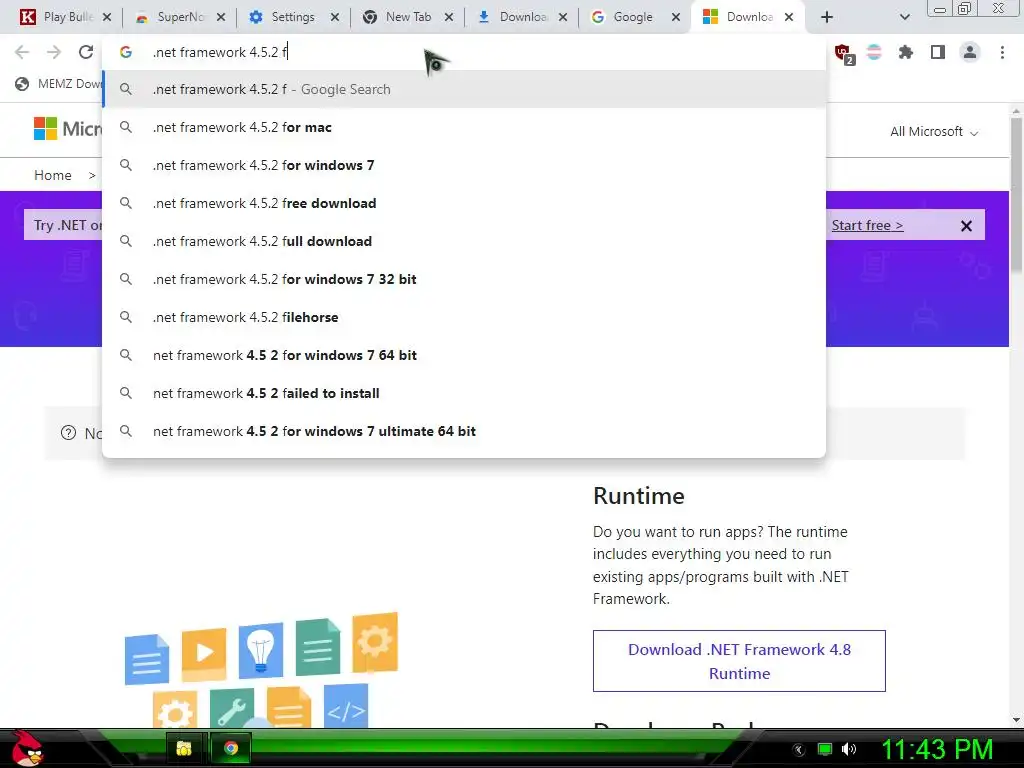Click the Google G icon in address bar
This screenshot has height=768, width=1024.
126,52
